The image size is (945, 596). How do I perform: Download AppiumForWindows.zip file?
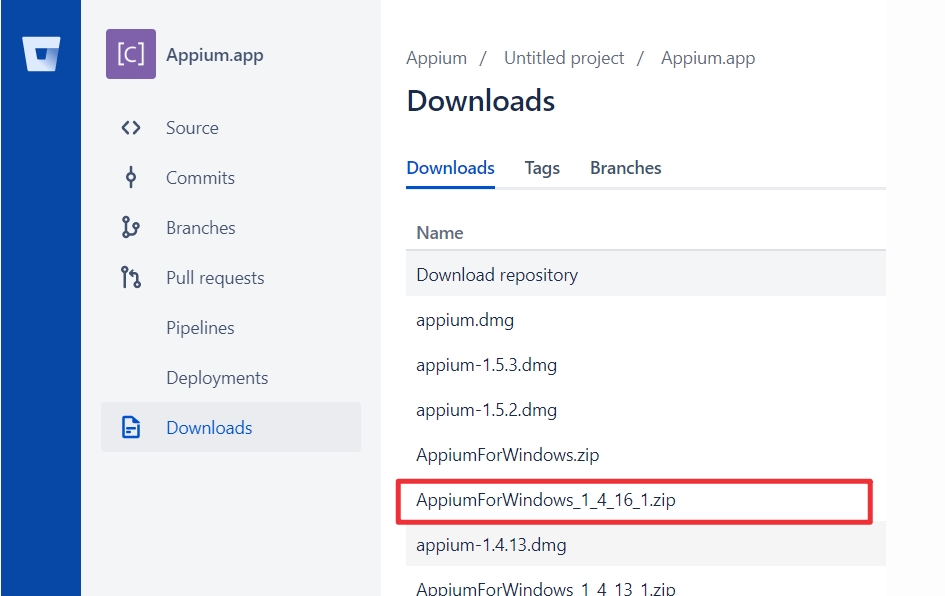(x=507, y=455)
